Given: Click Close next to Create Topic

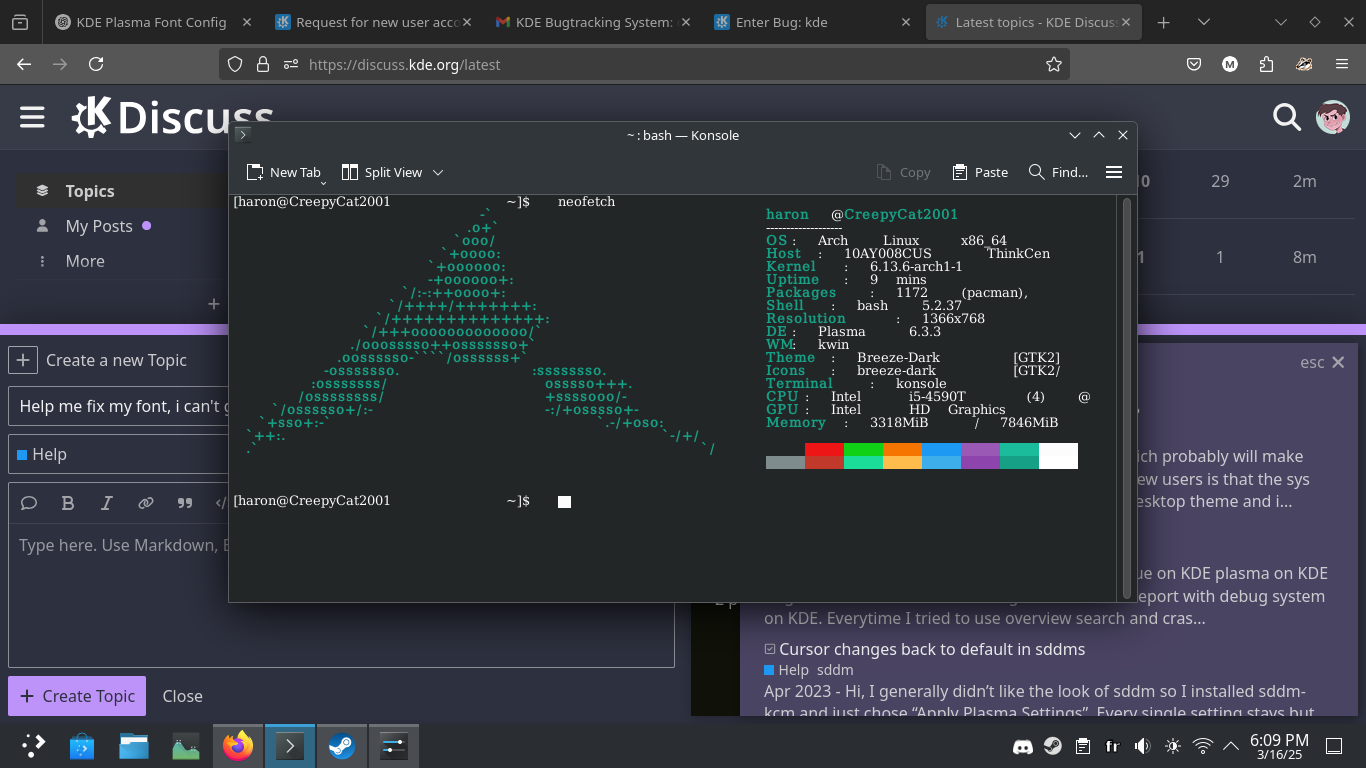Looking at the screenshot, I should tap(182, 696).
